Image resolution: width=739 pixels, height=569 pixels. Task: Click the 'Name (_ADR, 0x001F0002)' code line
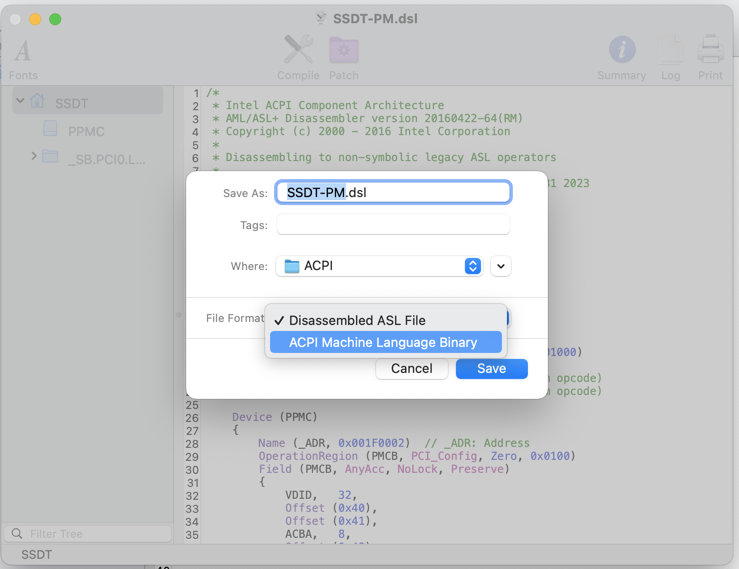point(394,443)
